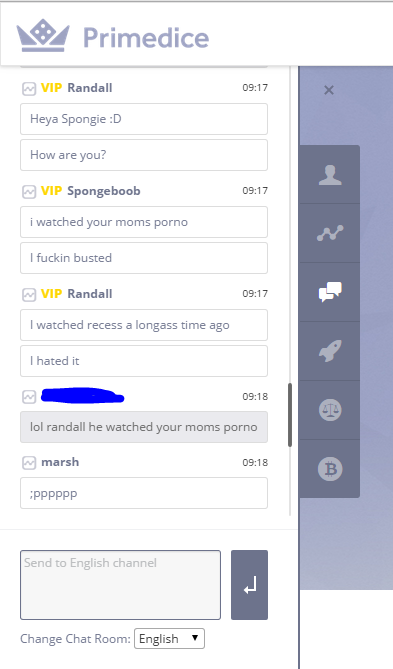The width and height of the screenshot is (393, 669).
Task: Click stats icon next to blue-redacted username
Action: tap(29, 397)
